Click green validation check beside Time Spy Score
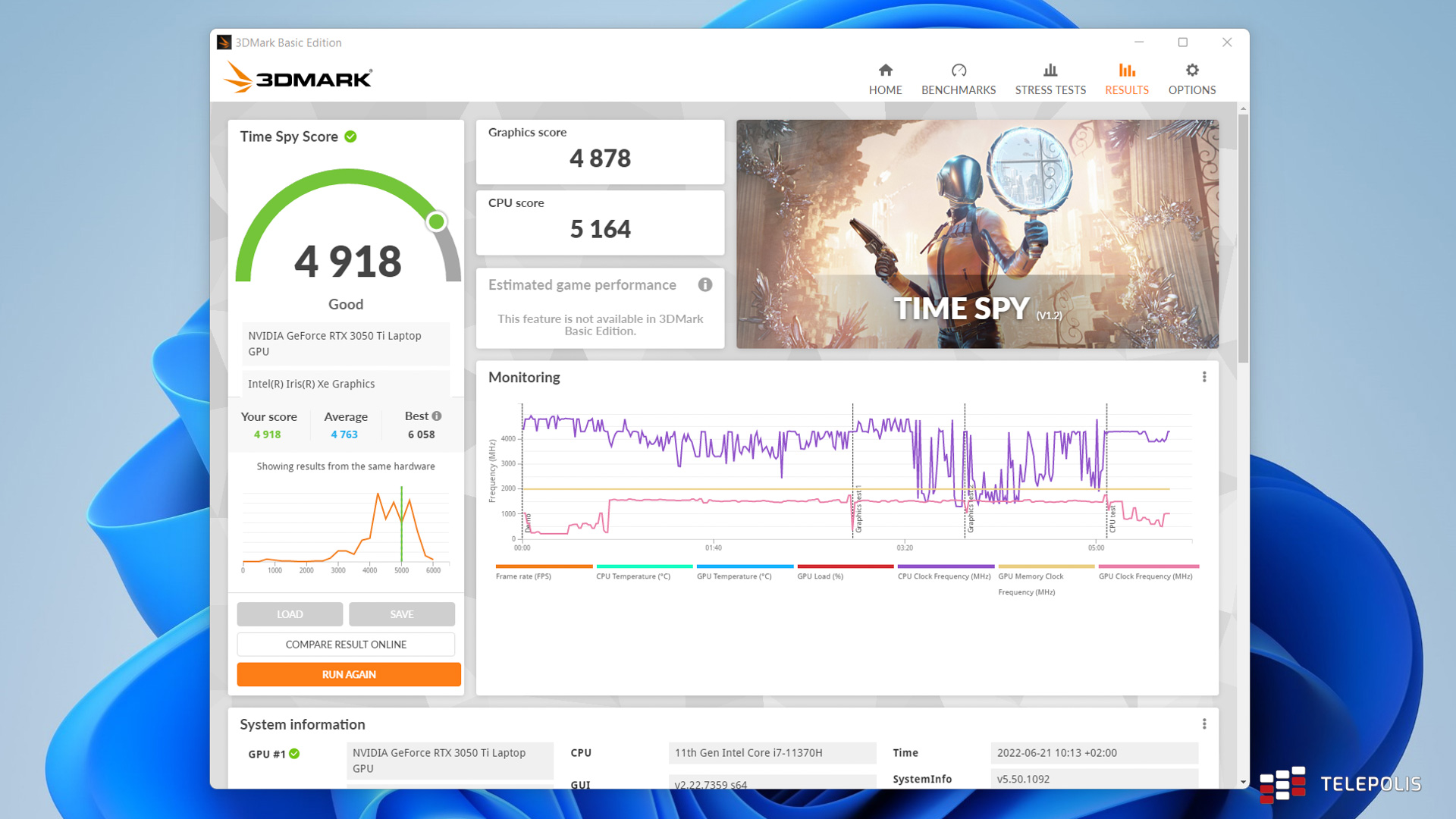Viewport: 1456px width, 819px height. pos(350,136)
